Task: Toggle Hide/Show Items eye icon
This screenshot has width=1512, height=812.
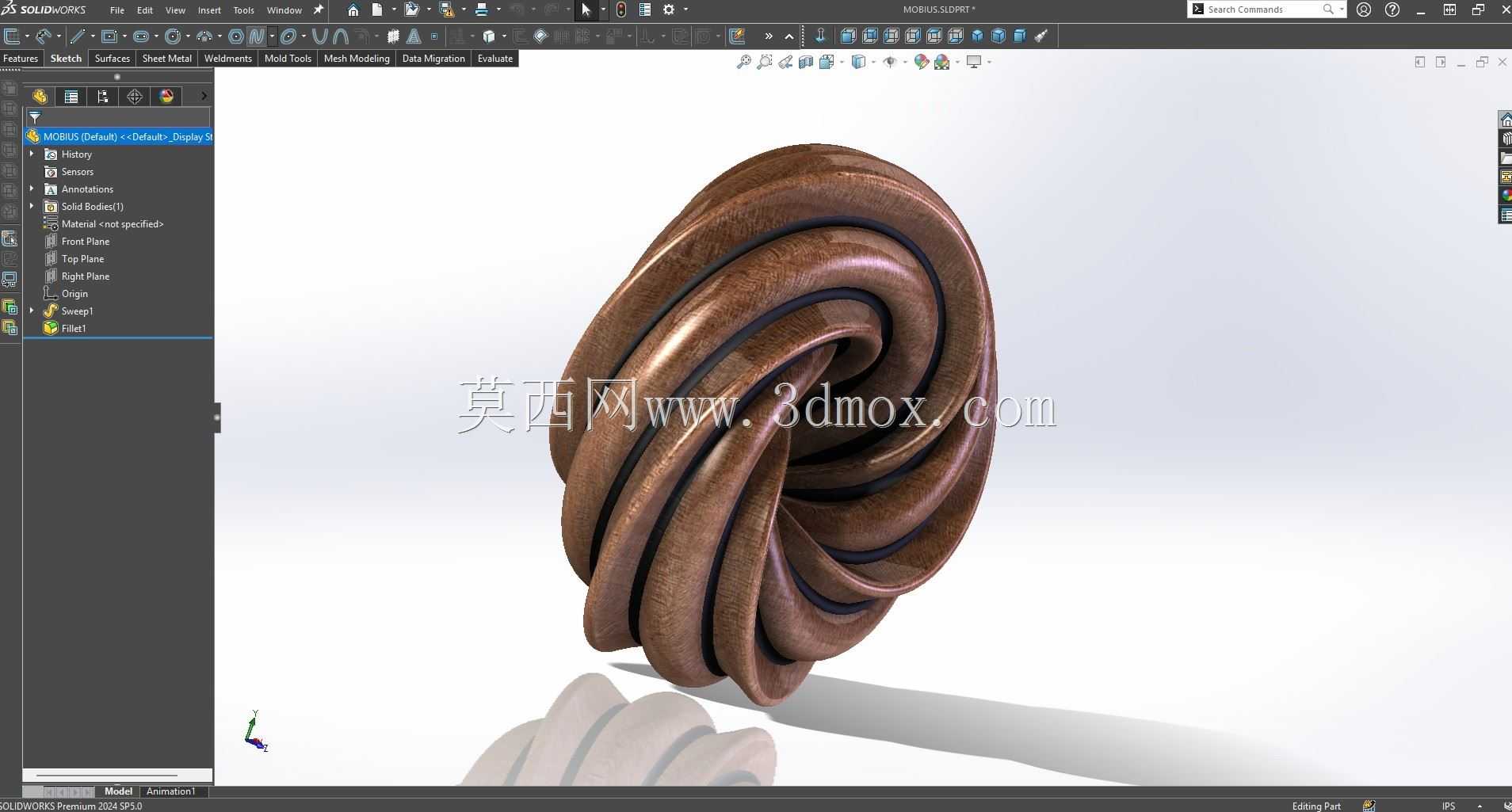Action: click(x=889, y=62)
